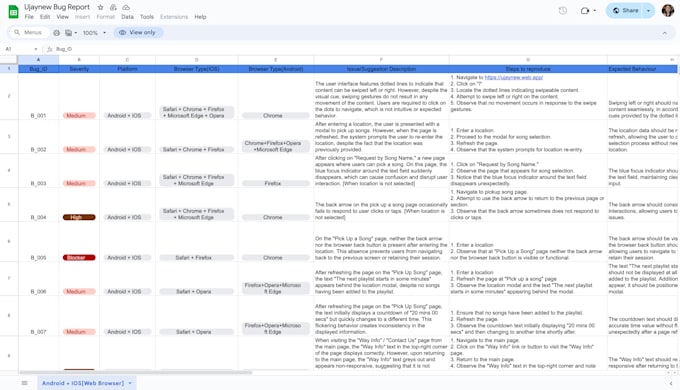680x390 pixels.
Task: Open the Help menu
Action: pyautogui.click(x=200, y=17)
